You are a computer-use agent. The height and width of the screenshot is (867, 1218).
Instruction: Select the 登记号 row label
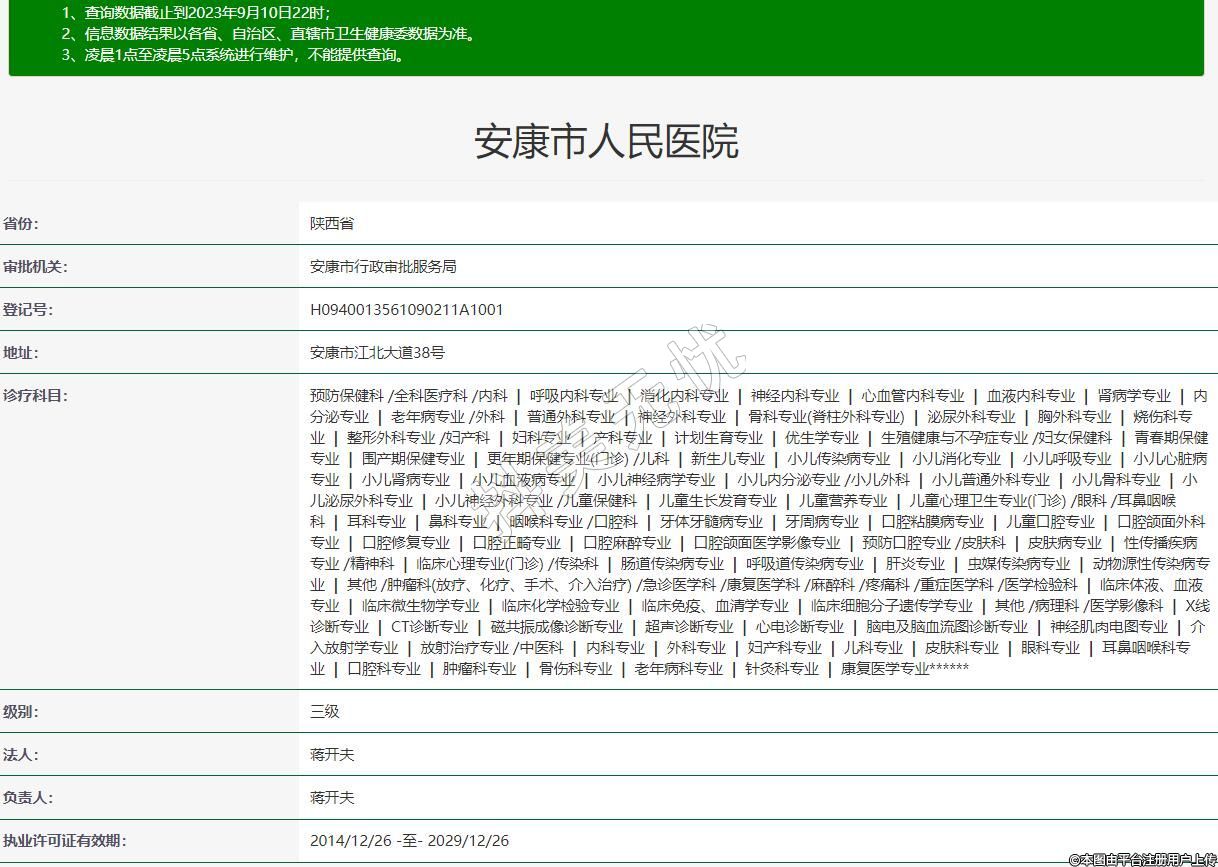[28, 310]
